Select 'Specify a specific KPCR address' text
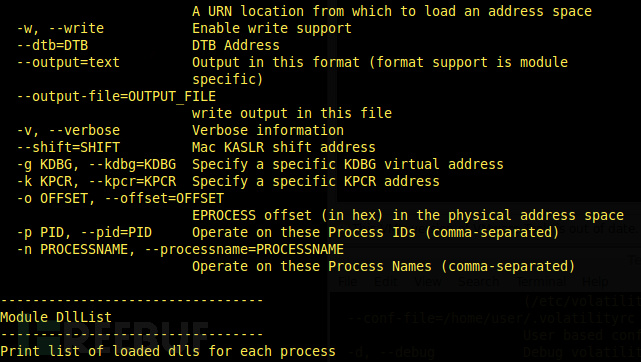 316,181
